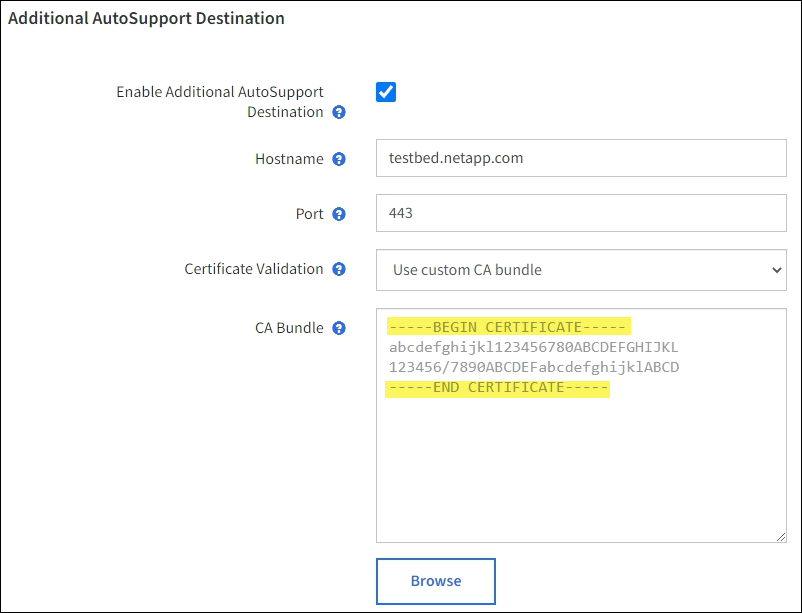Click the Additional AutoSupport Destination heading

[147, 18]
